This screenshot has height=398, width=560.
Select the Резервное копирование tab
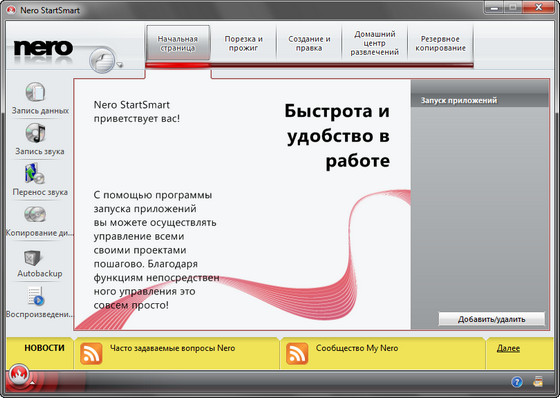(x=440, y=44)
